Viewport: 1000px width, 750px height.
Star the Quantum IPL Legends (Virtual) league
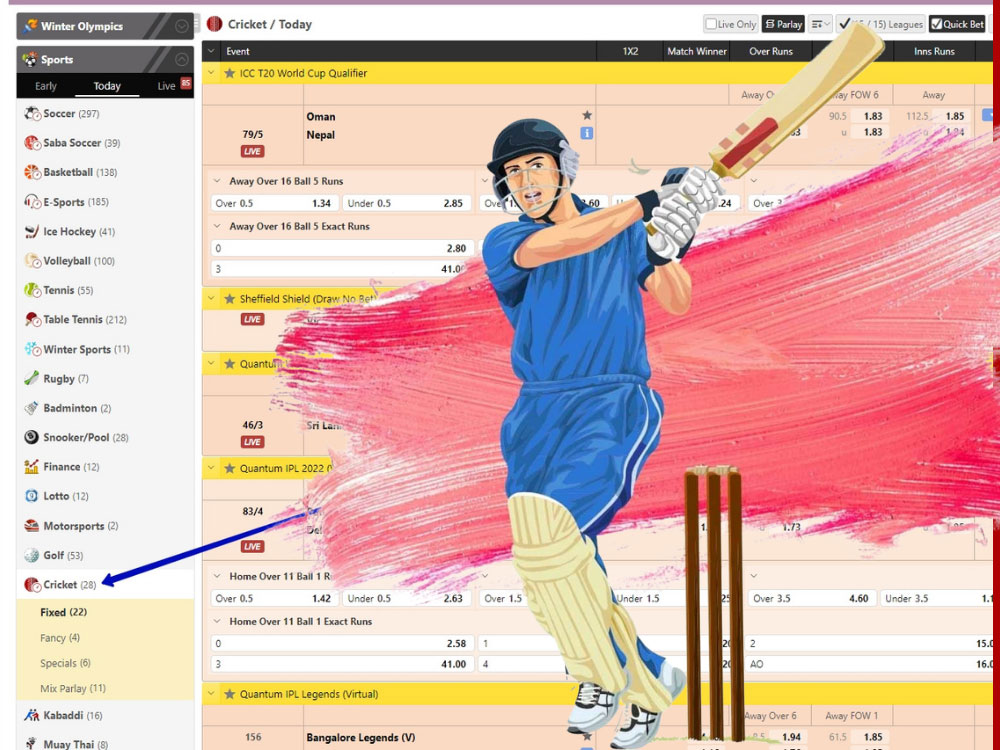point(230,694)
